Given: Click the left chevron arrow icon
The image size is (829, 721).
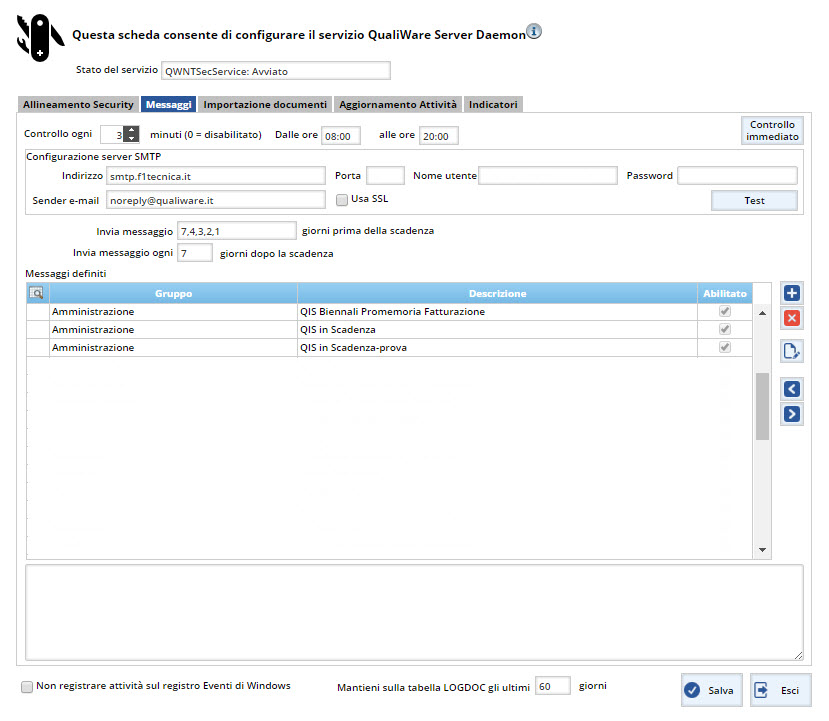Looking at the screenshot, I should tap(792, 389).
